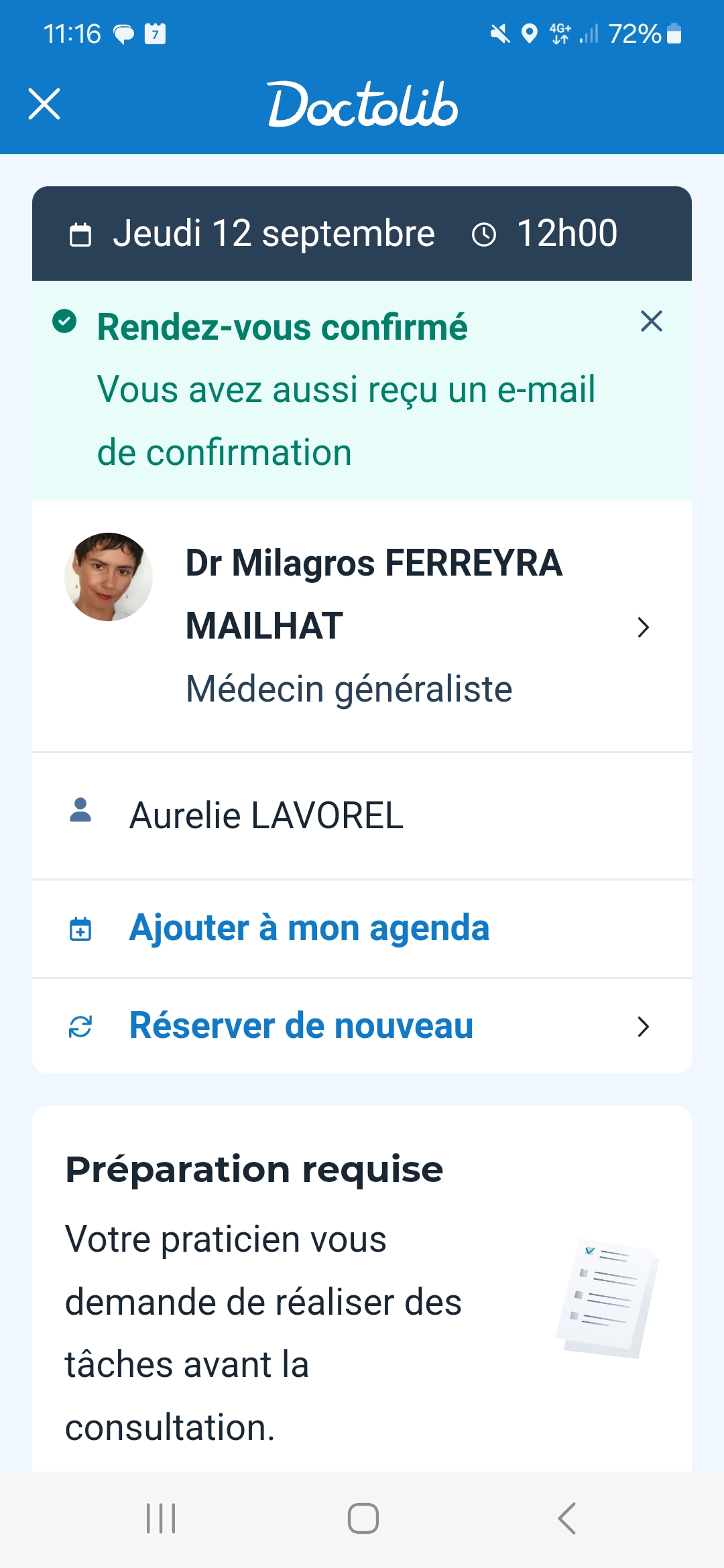This screenshot has width=724, height=1568.
Task: Select patient name Aurelie LAVOREL
Action: click(x=266, y=815)
